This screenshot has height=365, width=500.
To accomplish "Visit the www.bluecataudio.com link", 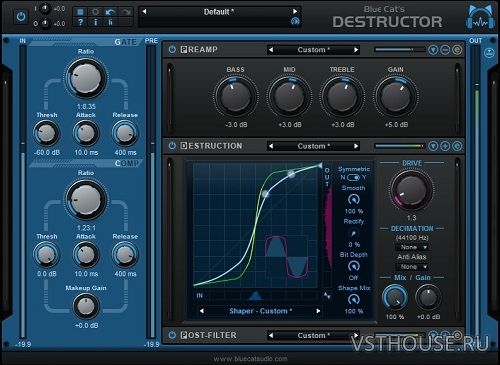I will [251, 359].
